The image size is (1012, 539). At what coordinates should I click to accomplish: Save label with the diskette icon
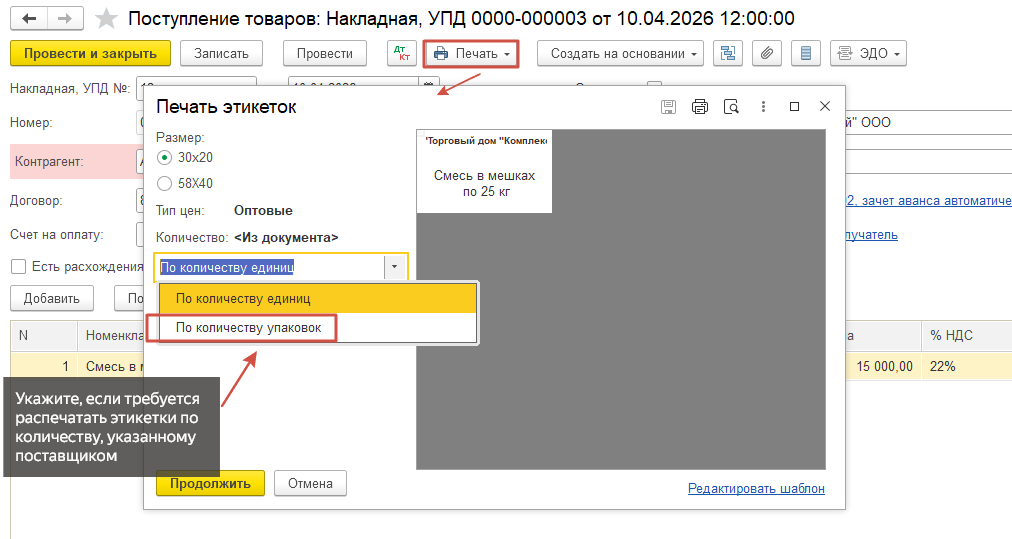tap(669, 107)
